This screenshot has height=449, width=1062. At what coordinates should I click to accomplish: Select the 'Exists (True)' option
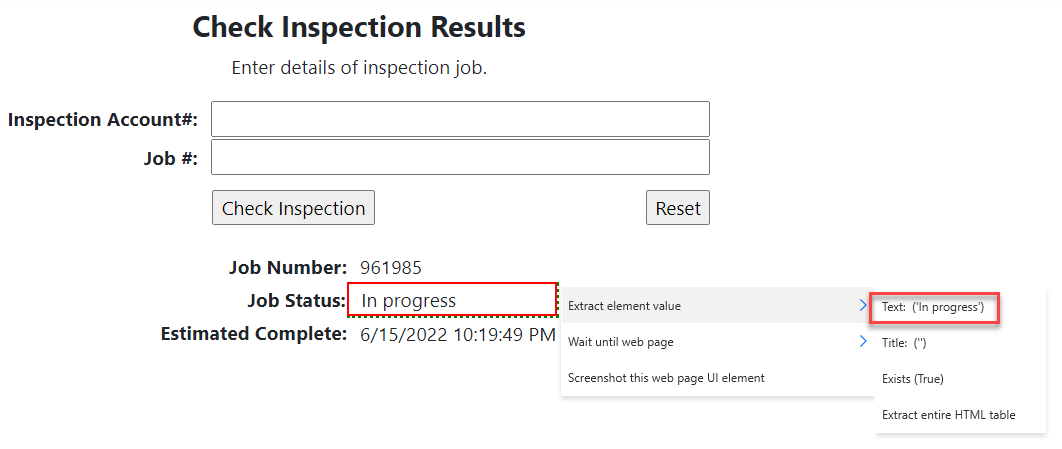click(912, 379)
